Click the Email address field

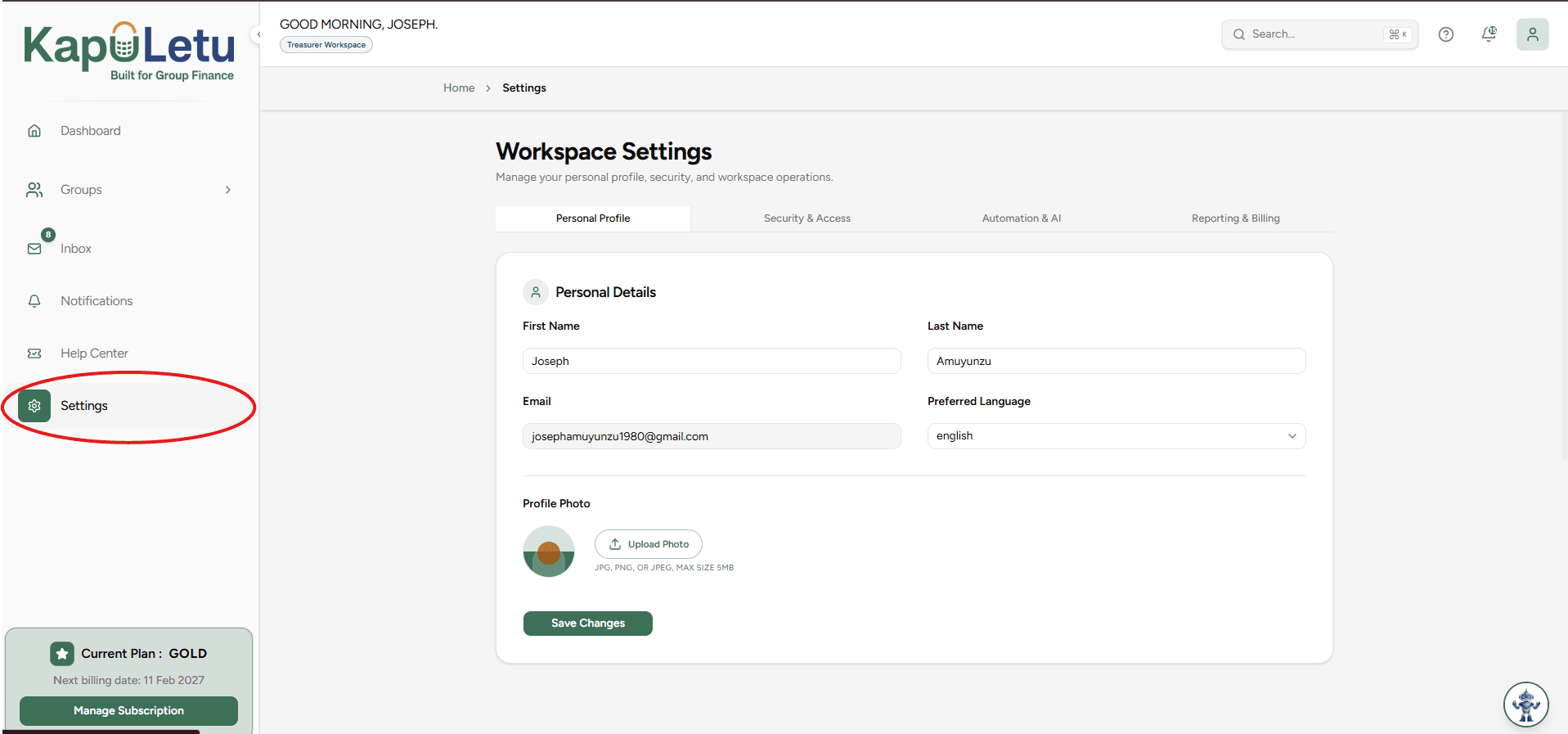712,436
